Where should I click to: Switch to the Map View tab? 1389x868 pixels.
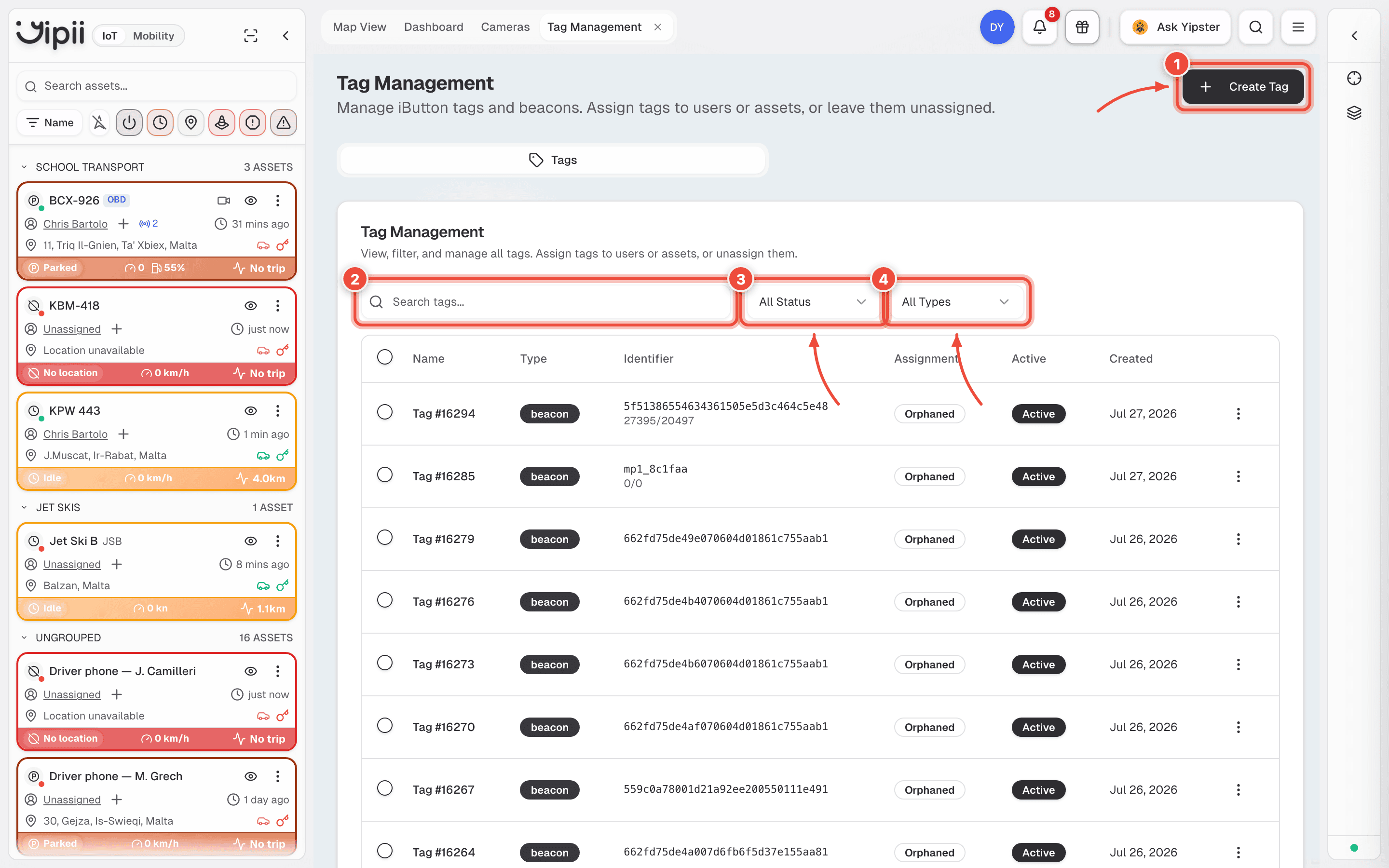pyautogui.click(x=359, y=27)
